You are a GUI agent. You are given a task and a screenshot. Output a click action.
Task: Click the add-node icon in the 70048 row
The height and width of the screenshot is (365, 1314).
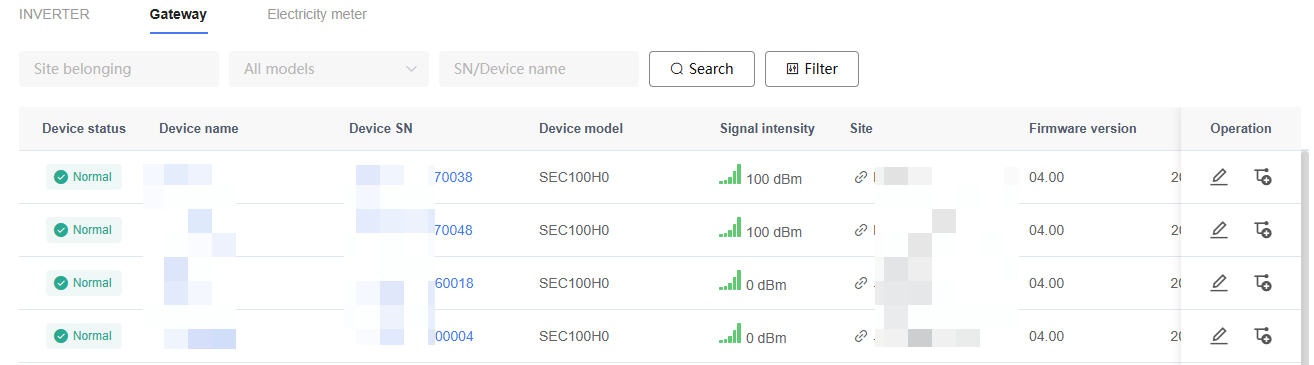1262,230
